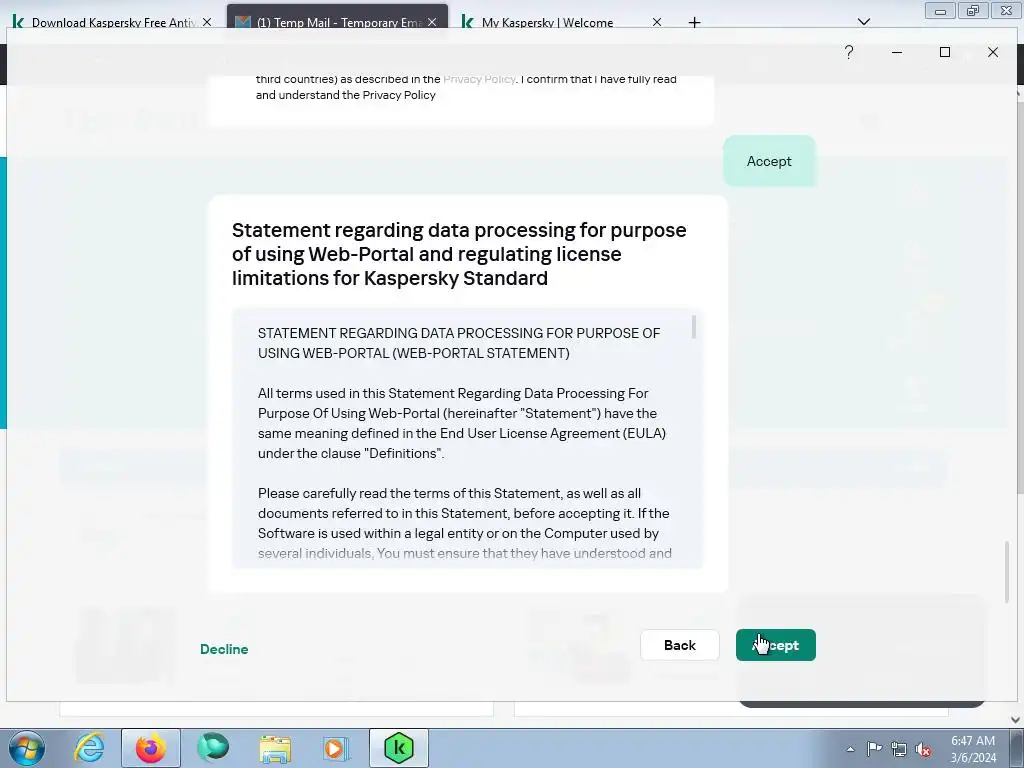Close the browser window

pos(1006,10)
